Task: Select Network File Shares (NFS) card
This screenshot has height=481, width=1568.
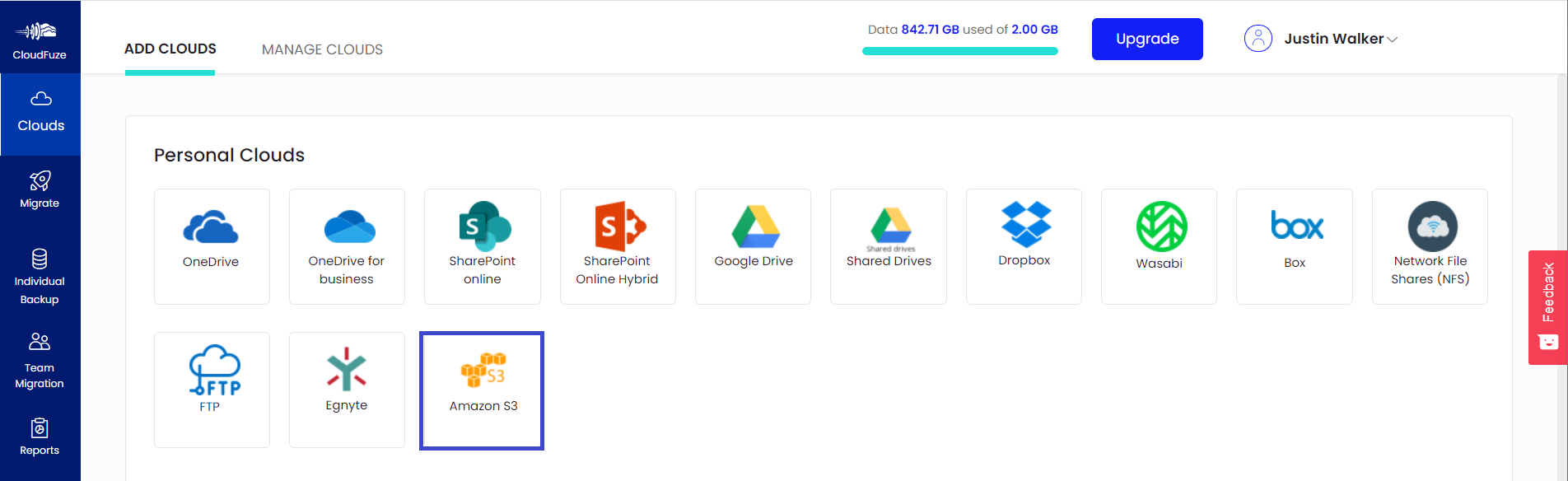Action: (x=1430, y=246)
